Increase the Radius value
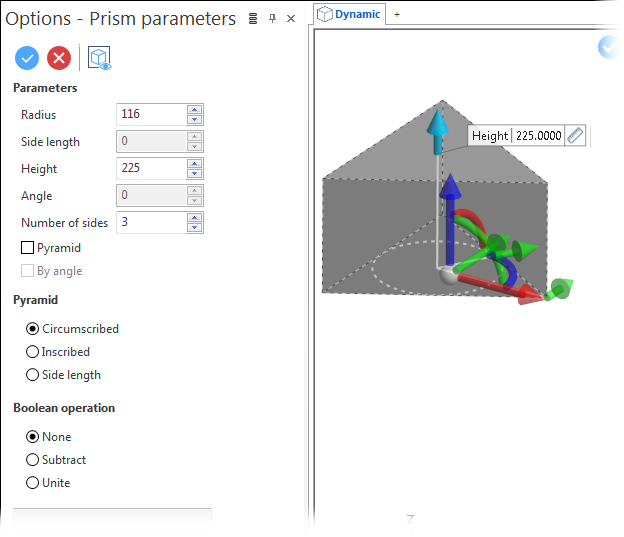Image resolution: width=624 pixels, height=537 pixels. click(x=195, y=109)
